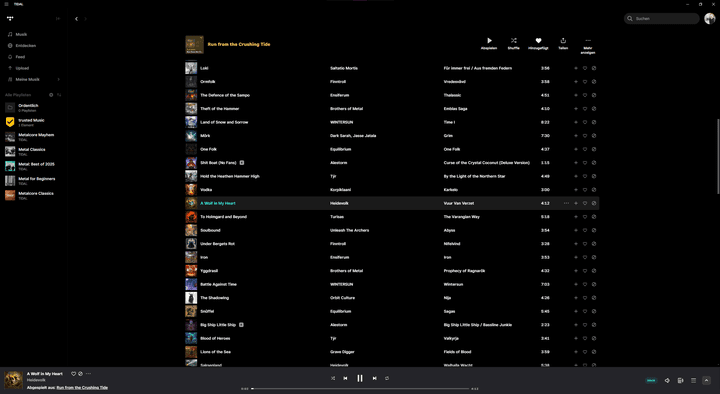Click the volume speaker icon
720x394 pixels.
[667, 380]
